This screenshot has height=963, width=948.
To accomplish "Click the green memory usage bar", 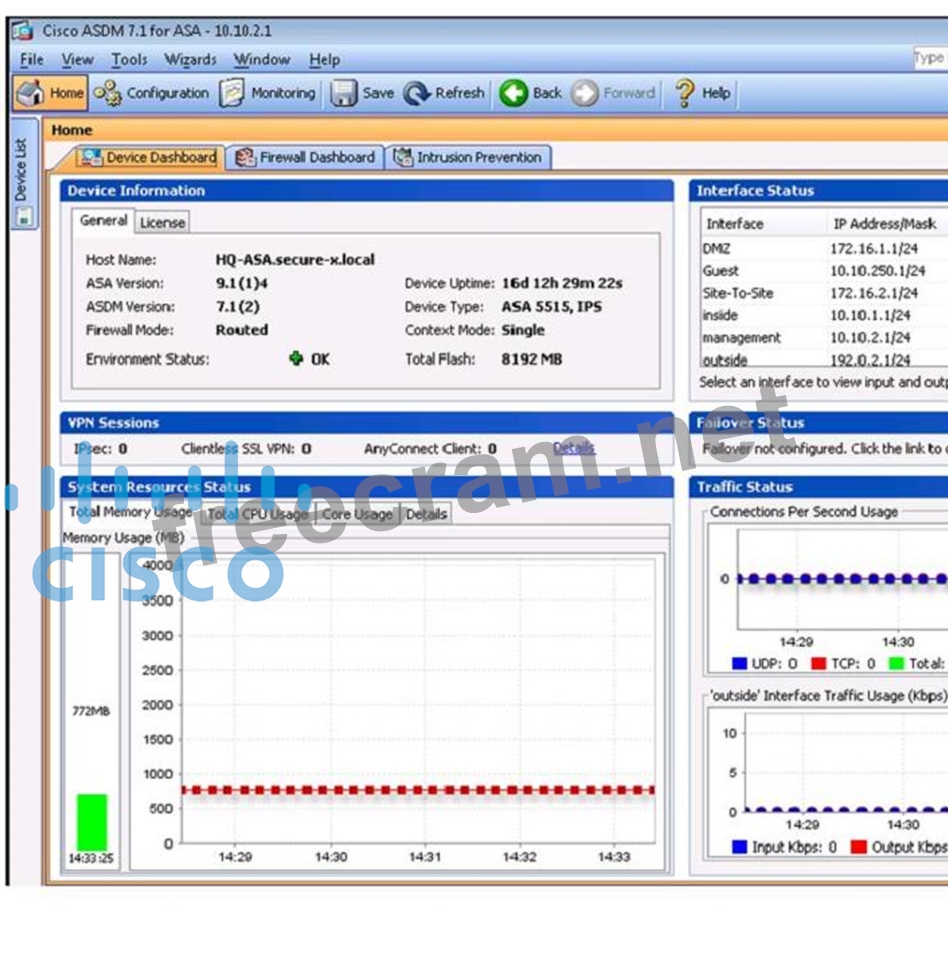I will tap(92, 822).
